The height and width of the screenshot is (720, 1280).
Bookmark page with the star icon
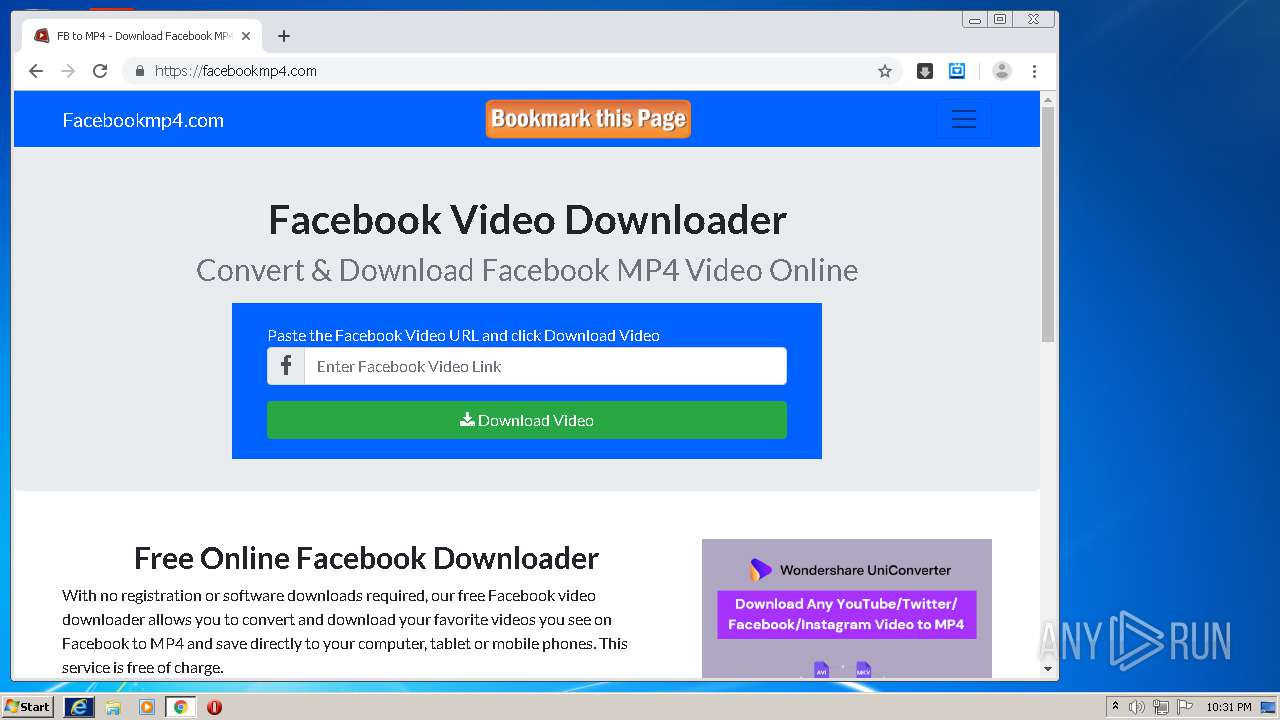pos(885,71)
